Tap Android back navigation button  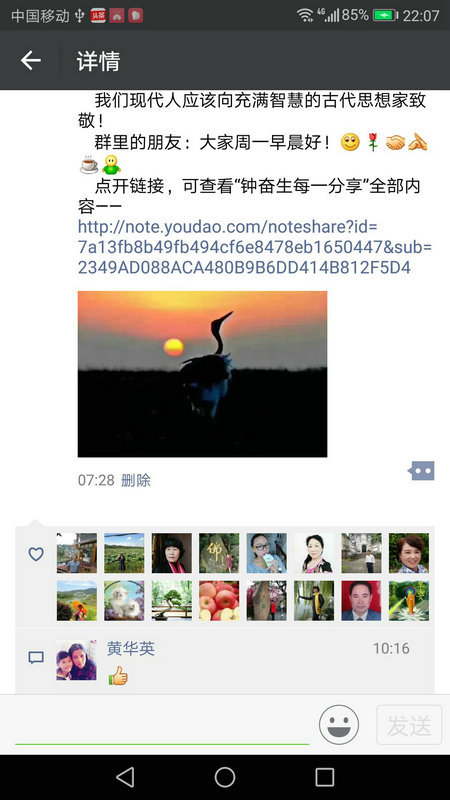tap(125, 777)
